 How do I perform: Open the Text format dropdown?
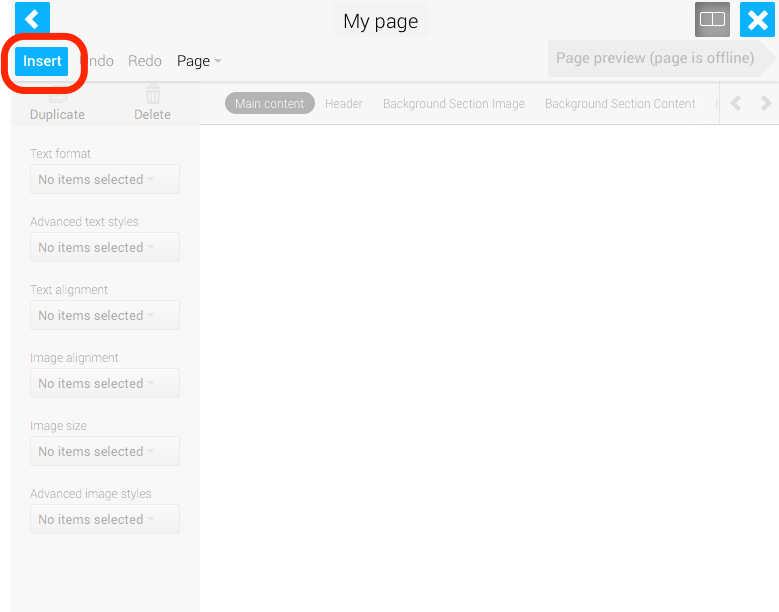(x=105, y=180)
